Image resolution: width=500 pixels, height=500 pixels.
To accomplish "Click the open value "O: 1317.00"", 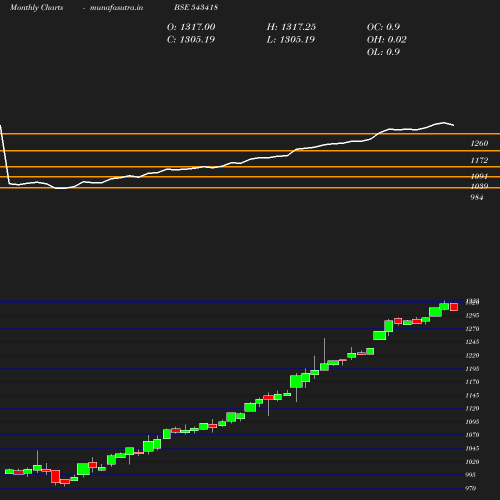I will (x=191, y=27).
